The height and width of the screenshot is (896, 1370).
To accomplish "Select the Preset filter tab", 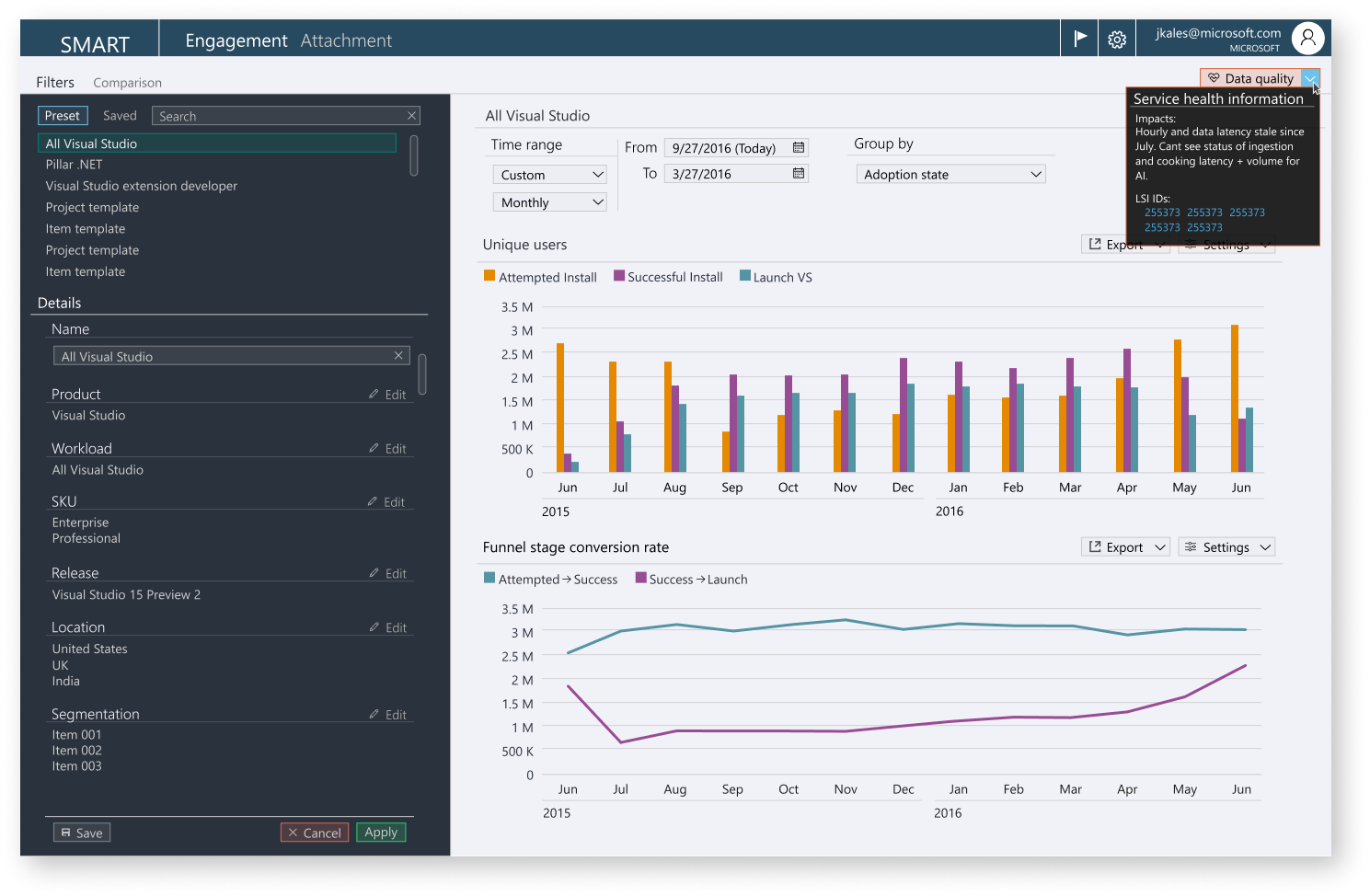I will pyautogui.click(x=63, y=116).
